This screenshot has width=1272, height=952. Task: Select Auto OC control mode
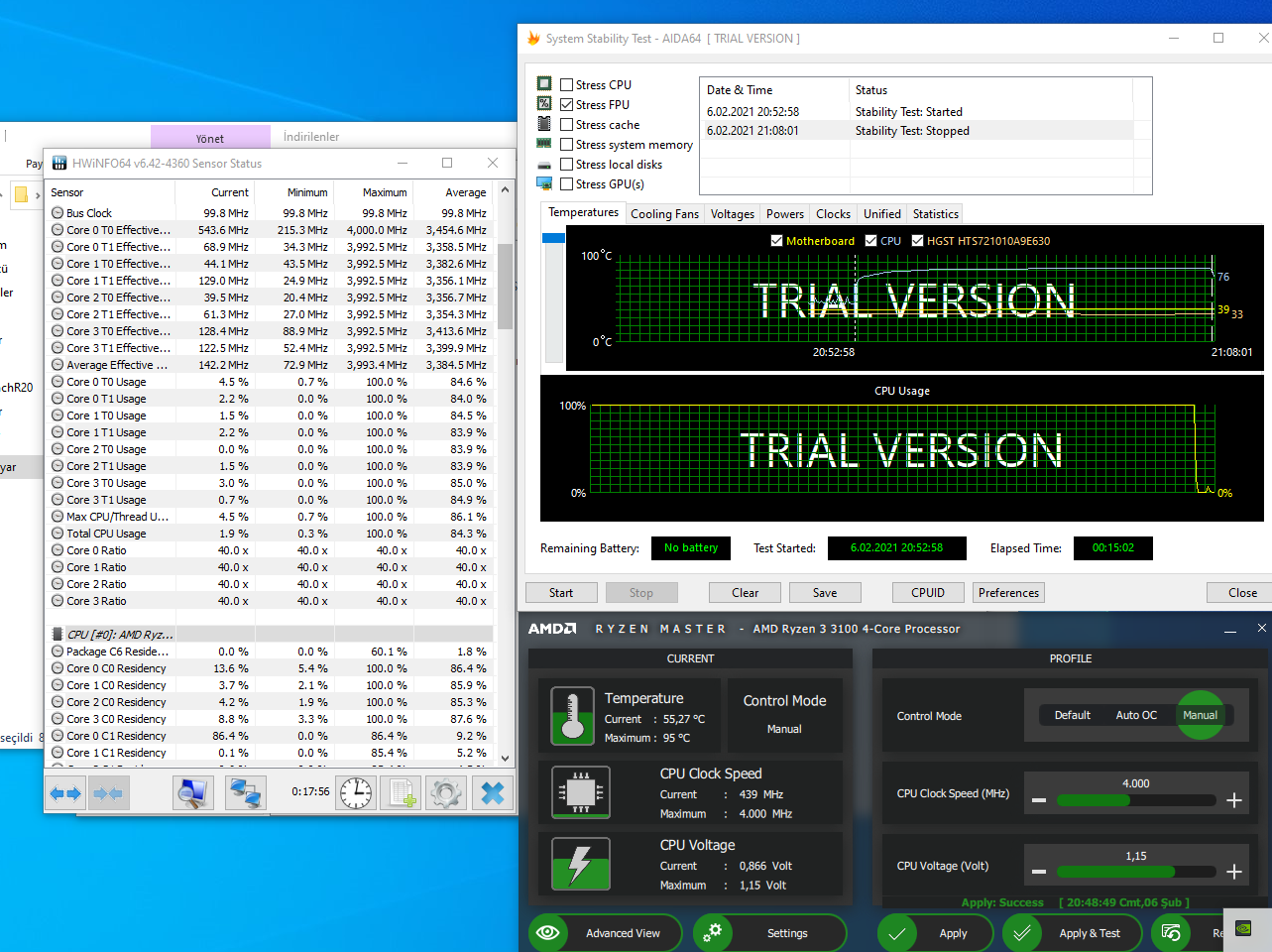click(x=1136, y=715)
